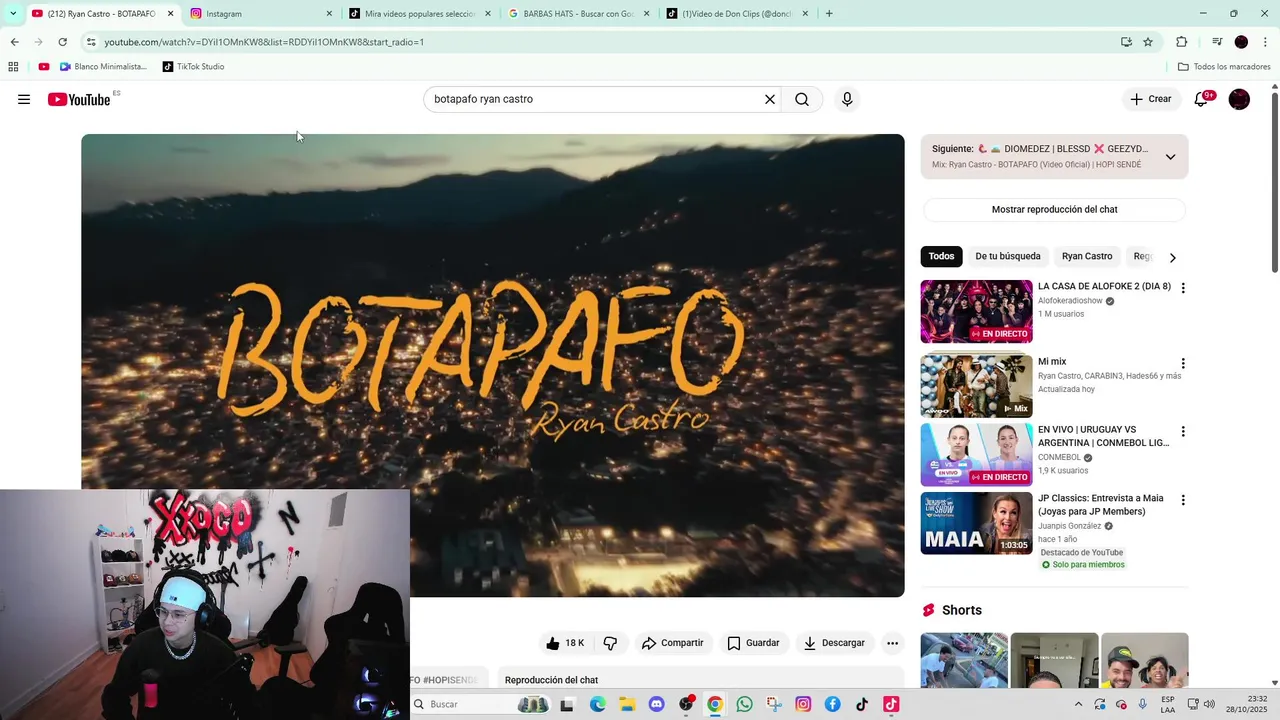Open a new Chrome tab
This screenshot has width=1280, height=720.
(829, 14)
